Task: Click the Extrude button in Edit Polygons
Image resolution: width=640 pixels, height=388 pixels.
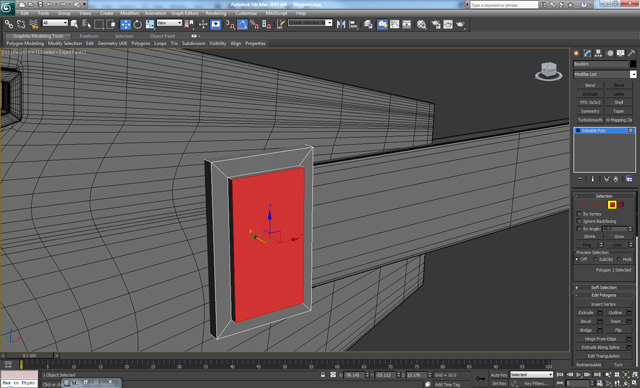Action: pyautogui.click(x=586, y=313)
